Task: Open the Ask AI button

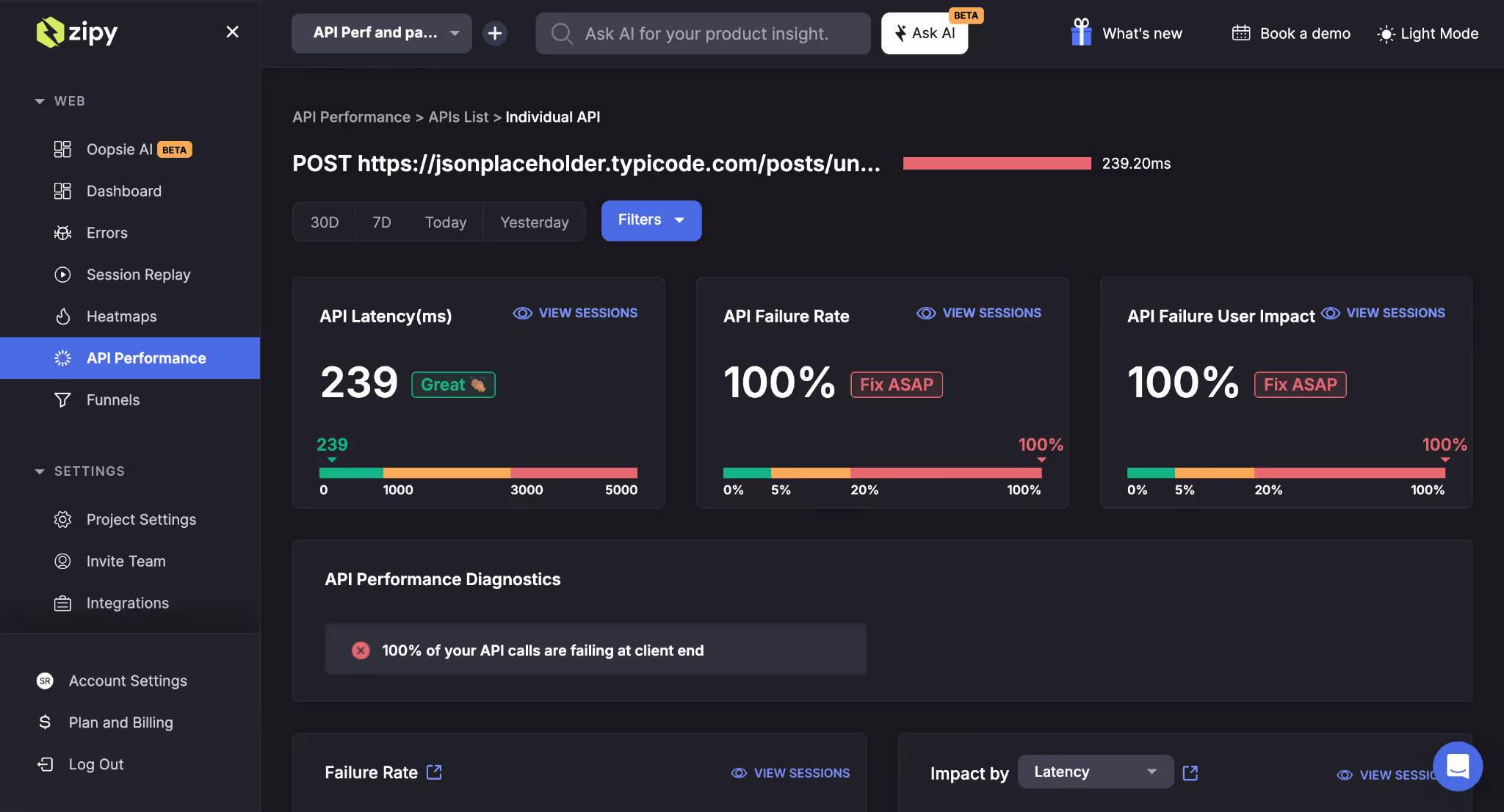Action: pos(924,33)
